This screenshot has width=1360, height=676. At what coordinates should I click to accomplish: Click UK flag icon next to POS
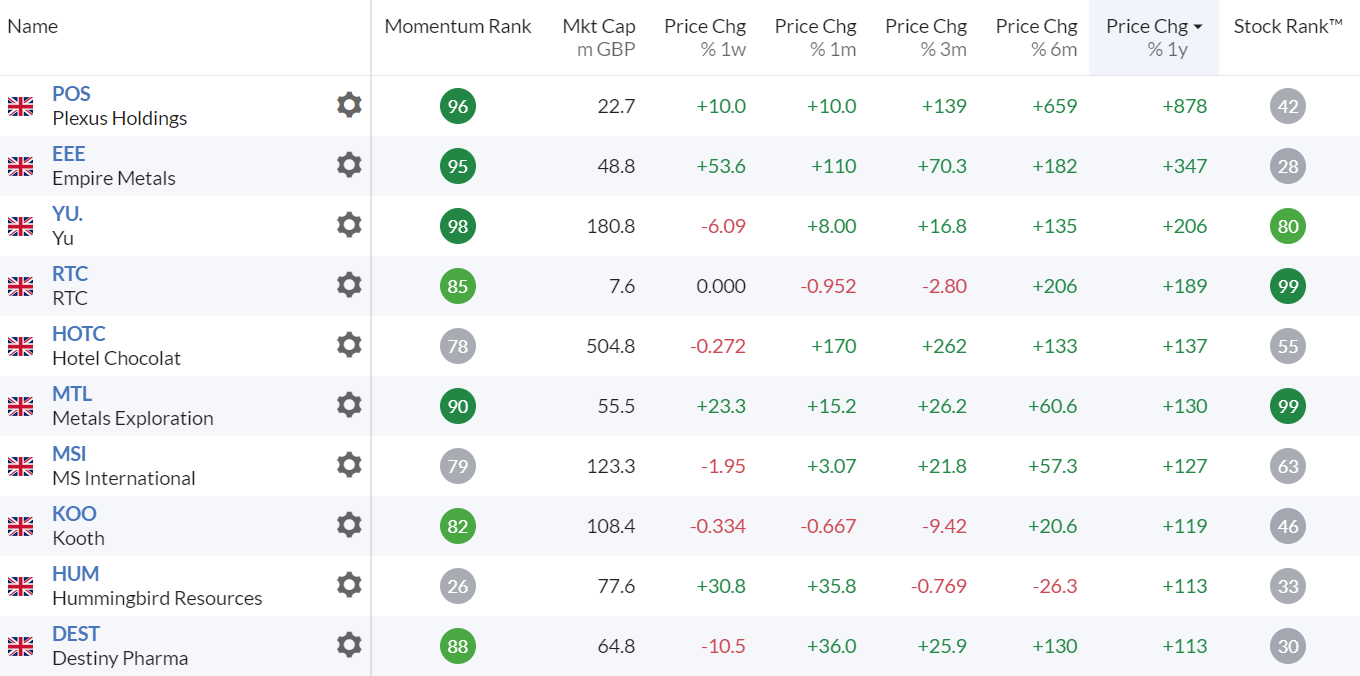click(x=20, y=106)
